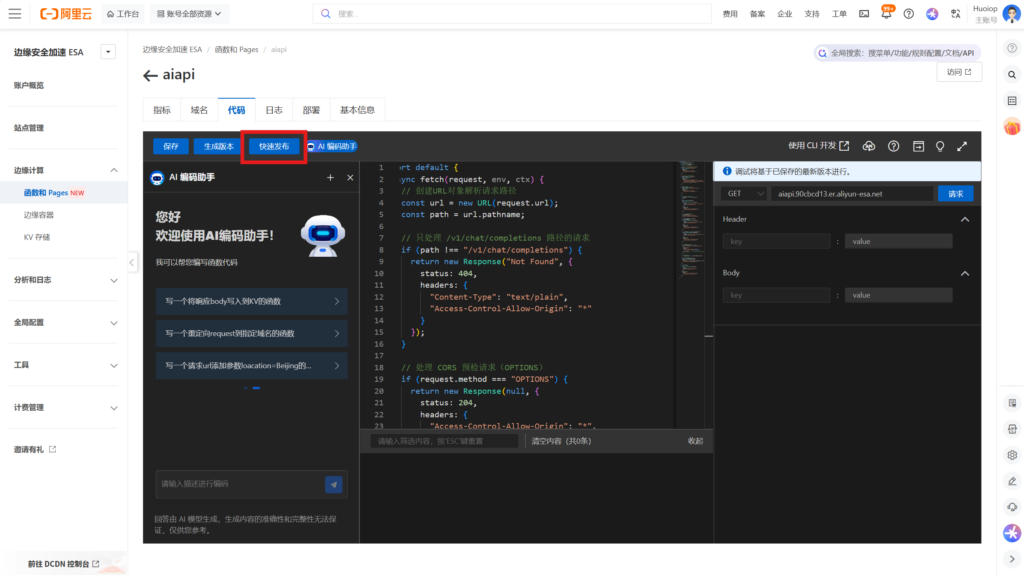
Task: Send the AI assistant prompt
Action: [333, 484]
